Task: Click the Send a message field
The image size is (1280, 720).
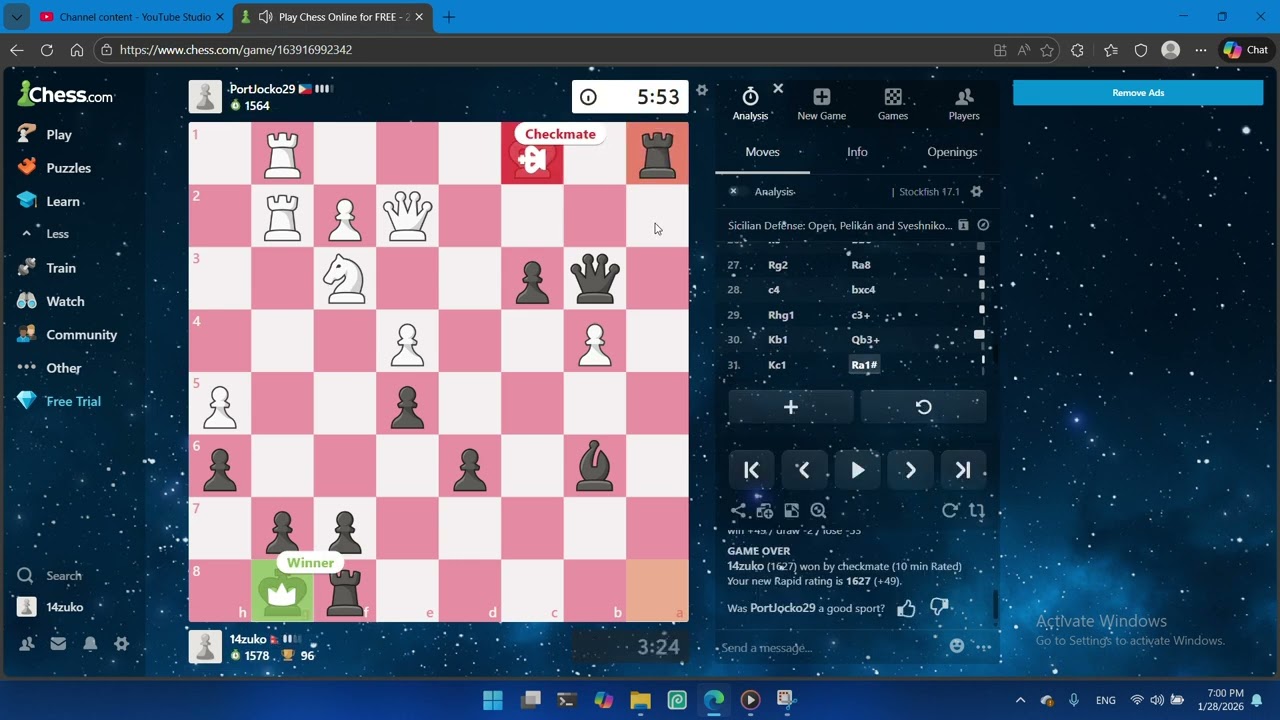Action: pos(830,647)
